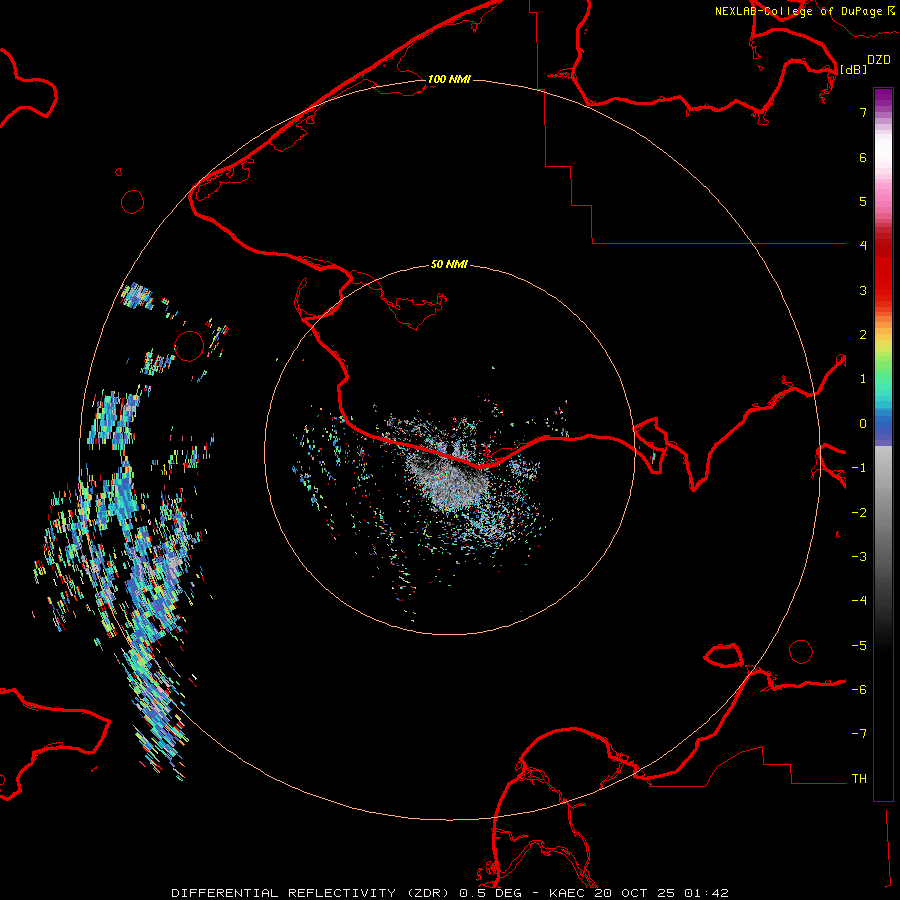Click the 0 value on the color scale
Viewport: 900px width, 900px height.
click(863, 424)
